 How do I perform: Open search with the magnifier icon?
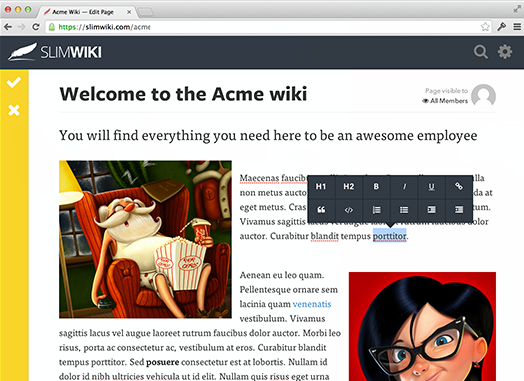[x=481, y=52]
